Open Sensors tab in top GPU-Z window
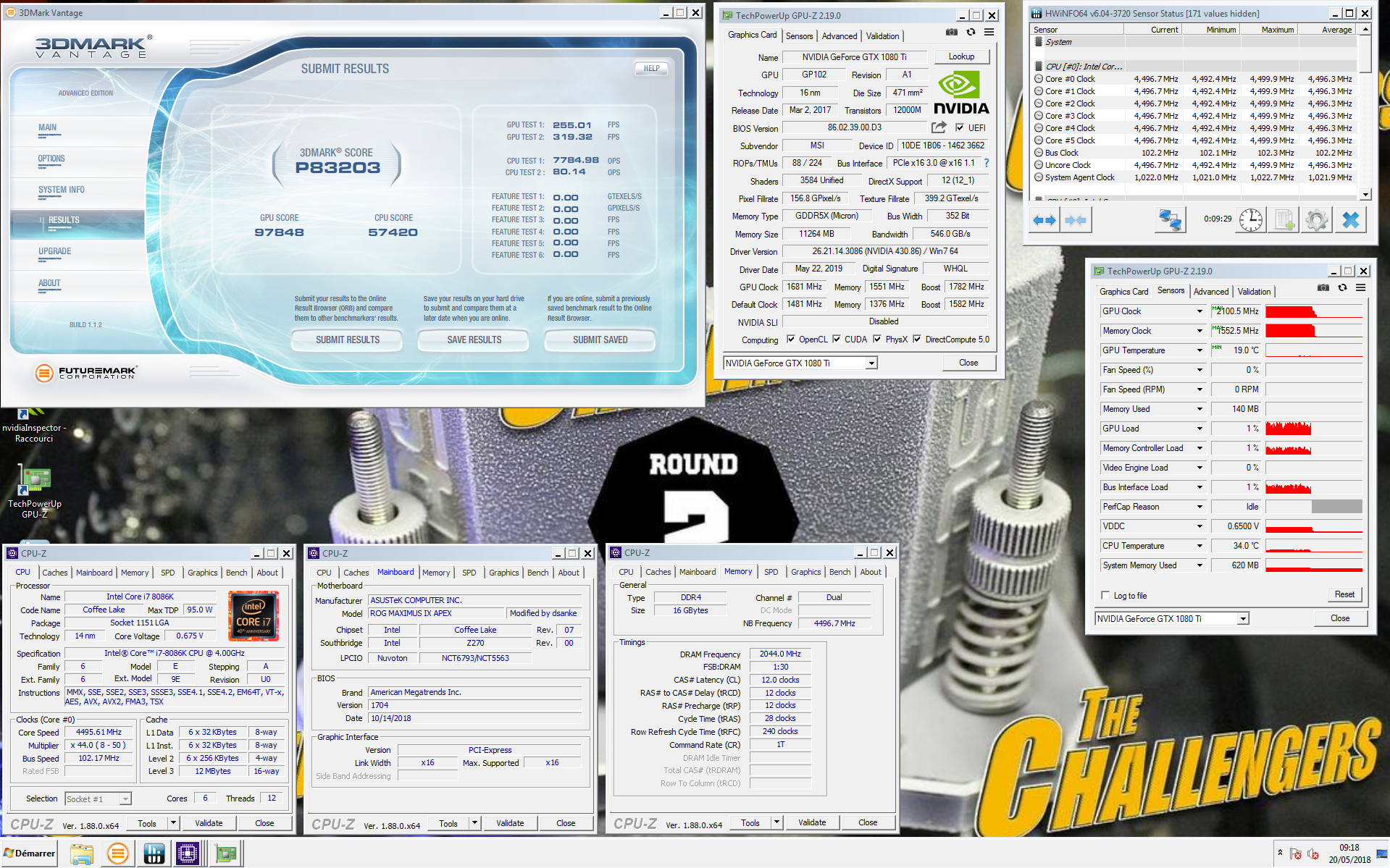Screen dimensions: 1390x868 (799, 35)
